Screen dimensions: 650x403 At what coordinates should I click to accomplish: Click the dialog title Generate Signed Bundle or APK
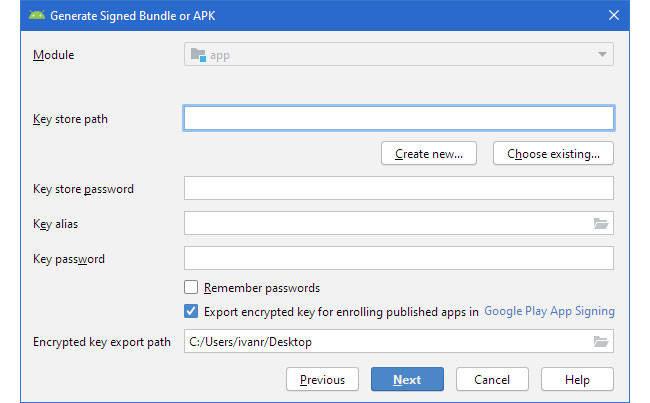tap(133, 16)
